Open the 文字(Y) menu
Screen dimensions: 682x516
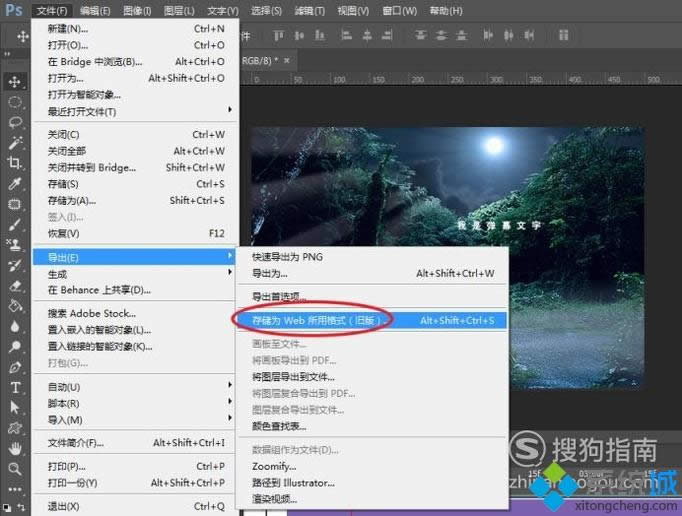[222, 10]
